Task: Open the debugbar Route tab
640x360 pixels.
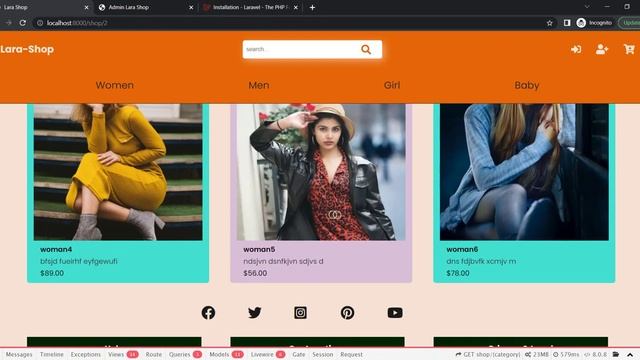Action: (154, 354)
